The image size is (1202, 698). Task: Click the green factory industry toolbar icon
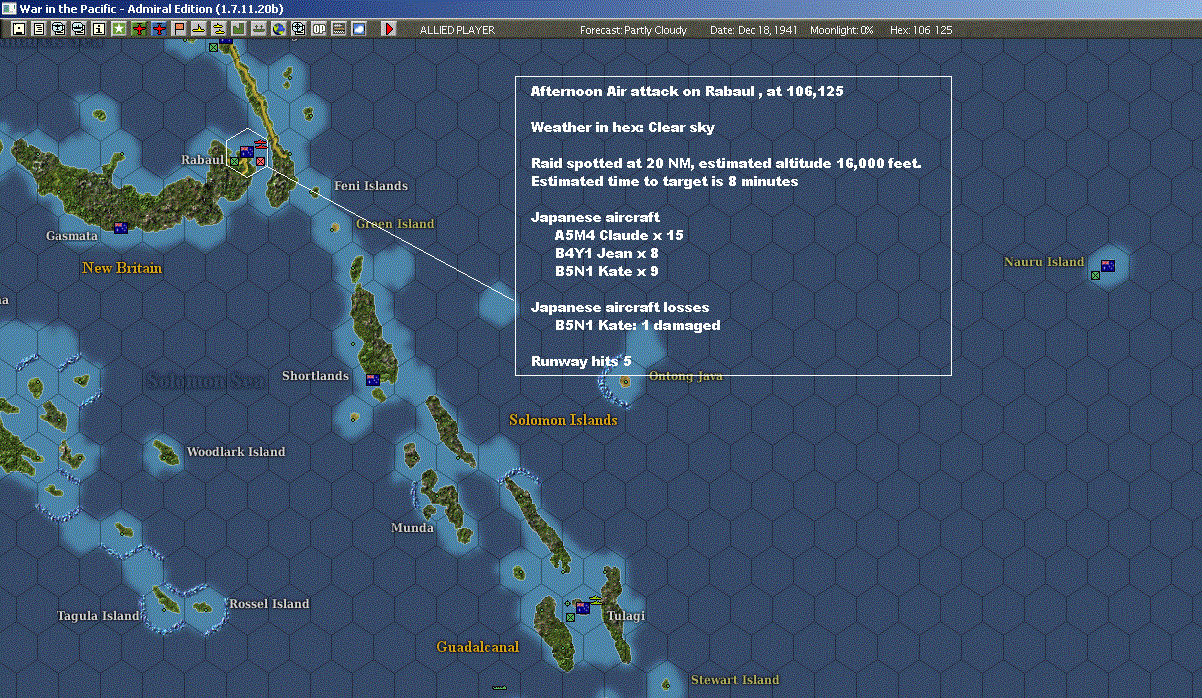(x=239, y=30)
